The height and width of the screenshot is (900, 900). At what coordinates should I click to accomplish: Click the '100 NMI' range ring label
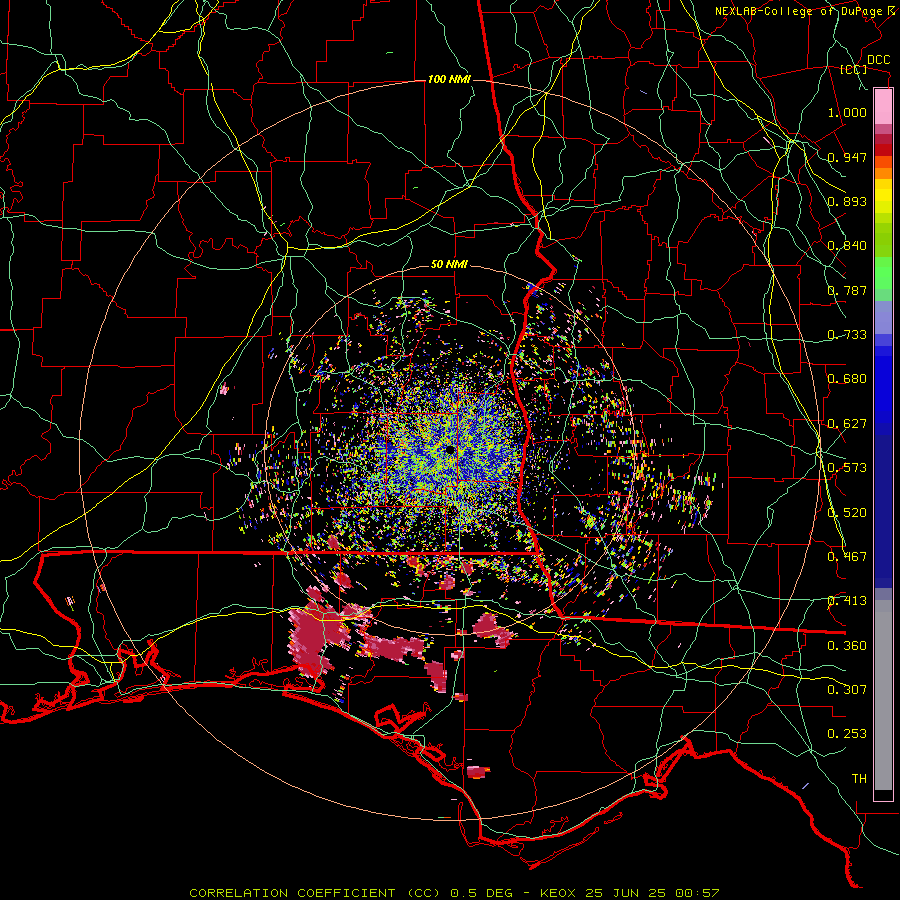449,79
